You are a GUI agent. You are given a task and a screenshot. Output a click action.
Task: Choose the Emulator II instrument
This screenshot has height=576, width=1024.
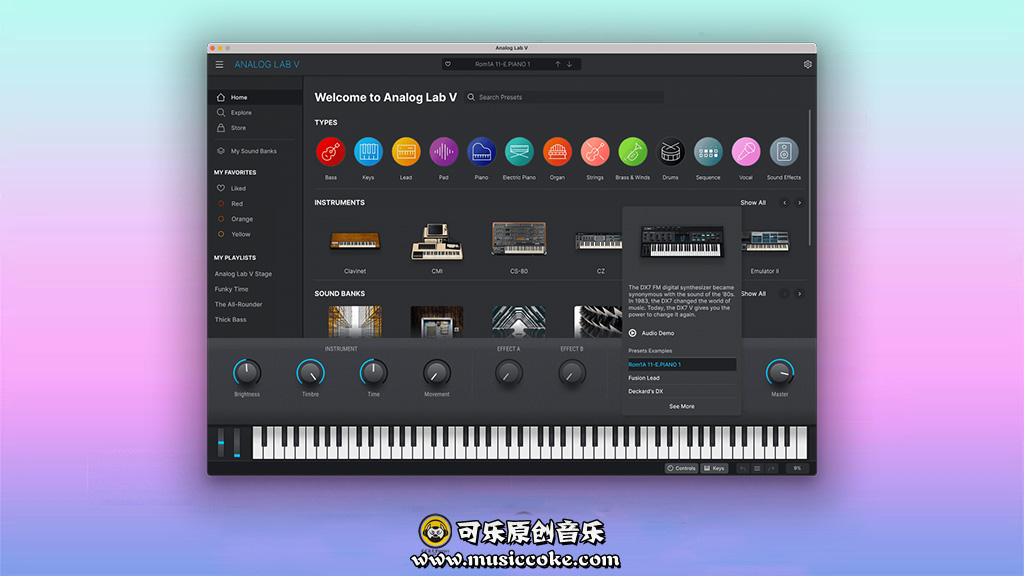click(x=765, y=242)
